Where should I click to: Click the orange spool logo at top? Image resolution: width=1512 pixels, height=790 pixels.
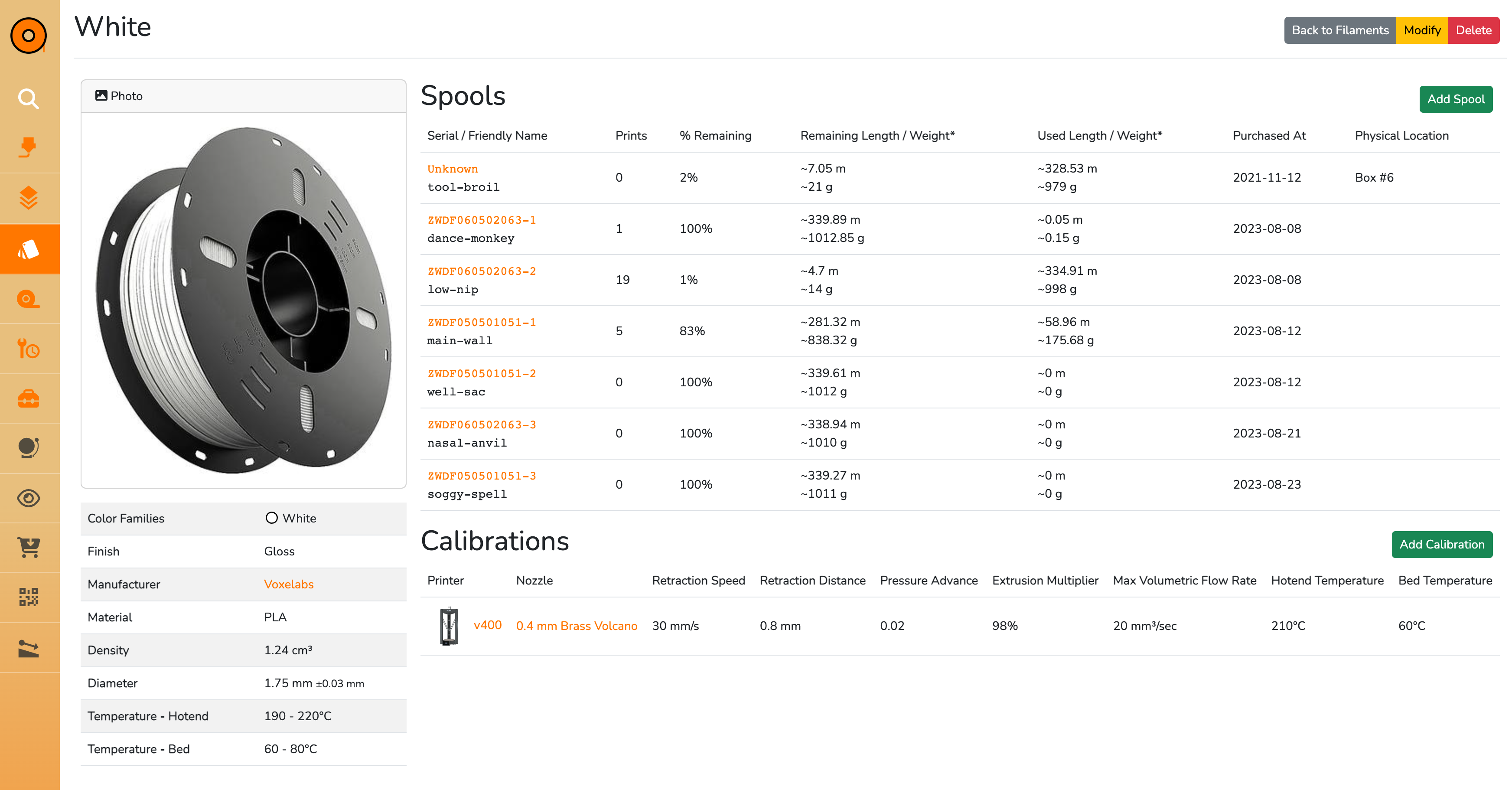[28, 35]
